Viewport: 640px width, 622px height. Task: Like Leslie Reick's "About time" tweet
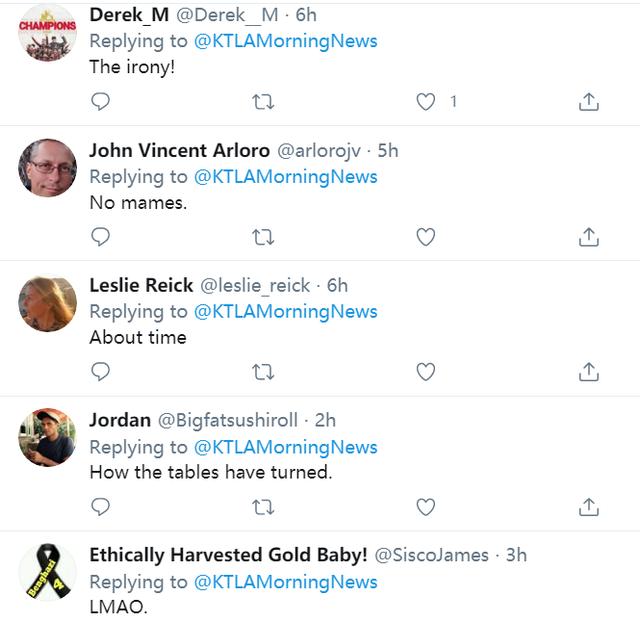[426, 371]
